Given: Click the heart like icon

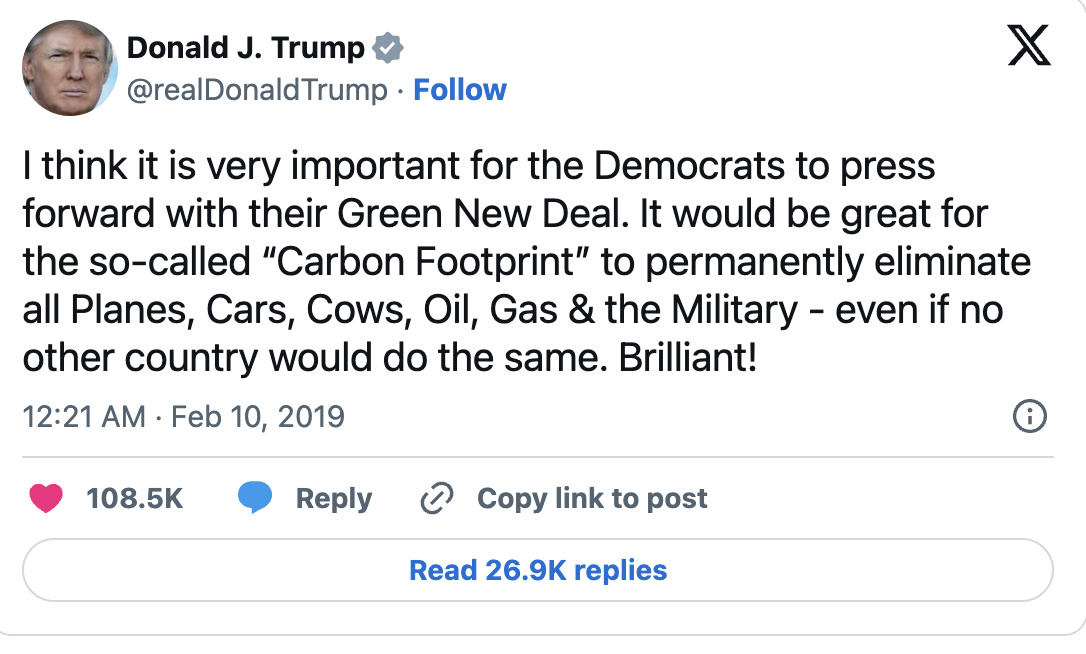Looking at the screenshot, I should tap(46, 498).
